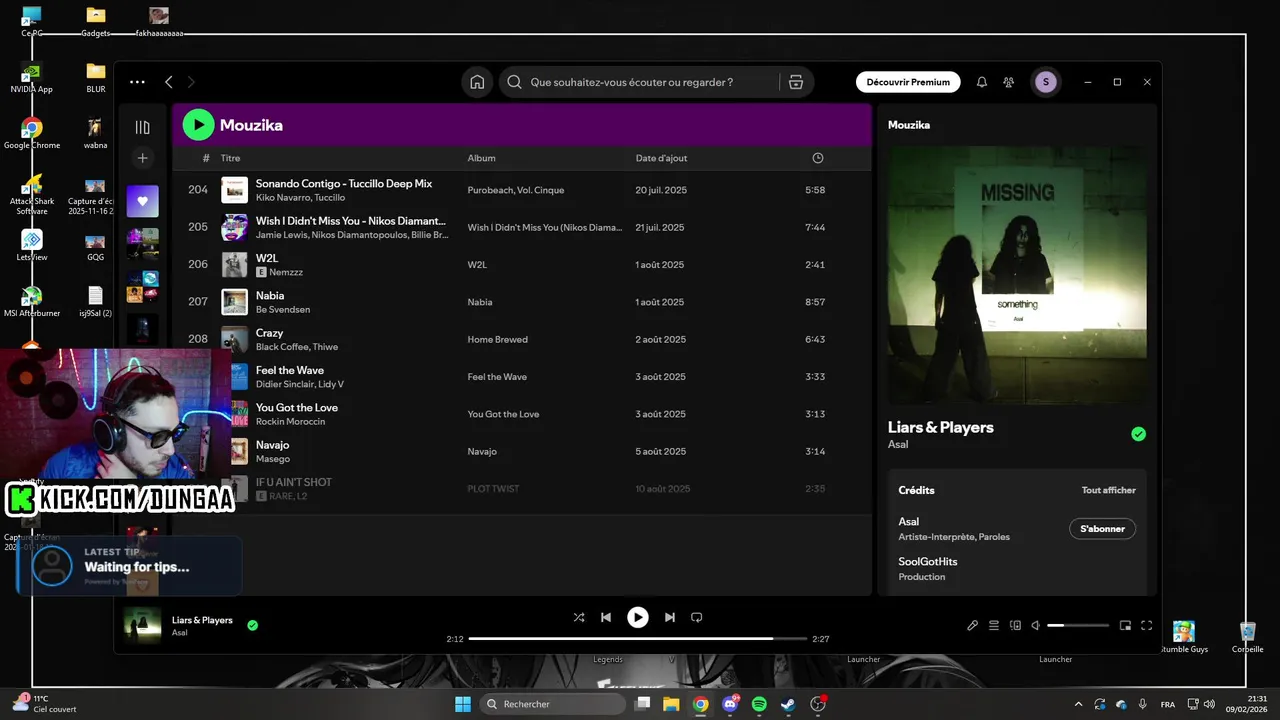The width and height of the screenshot is (1280, 720).
Task: Play the Mouzika playlist with green button
Action: click(198, 125)
